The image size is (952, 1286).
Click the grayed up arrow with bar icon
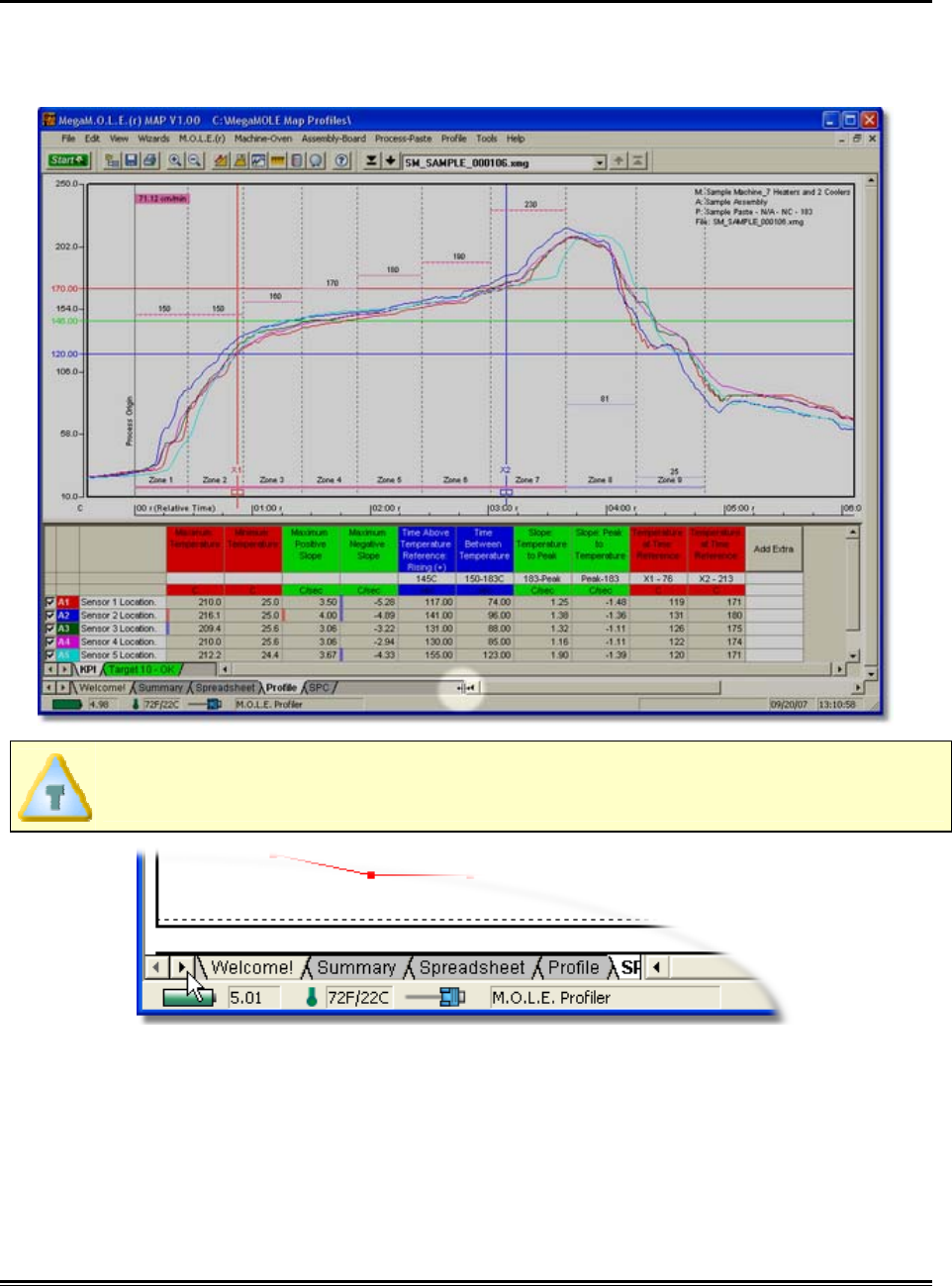(x=638, y=160)
